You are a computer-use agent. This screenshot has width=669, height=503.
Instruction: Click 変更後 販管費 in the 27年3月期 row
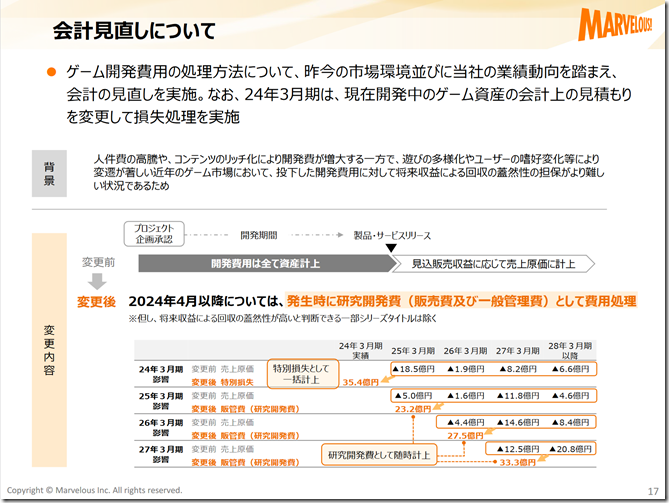pyautogui.click(x=245, y=462)
